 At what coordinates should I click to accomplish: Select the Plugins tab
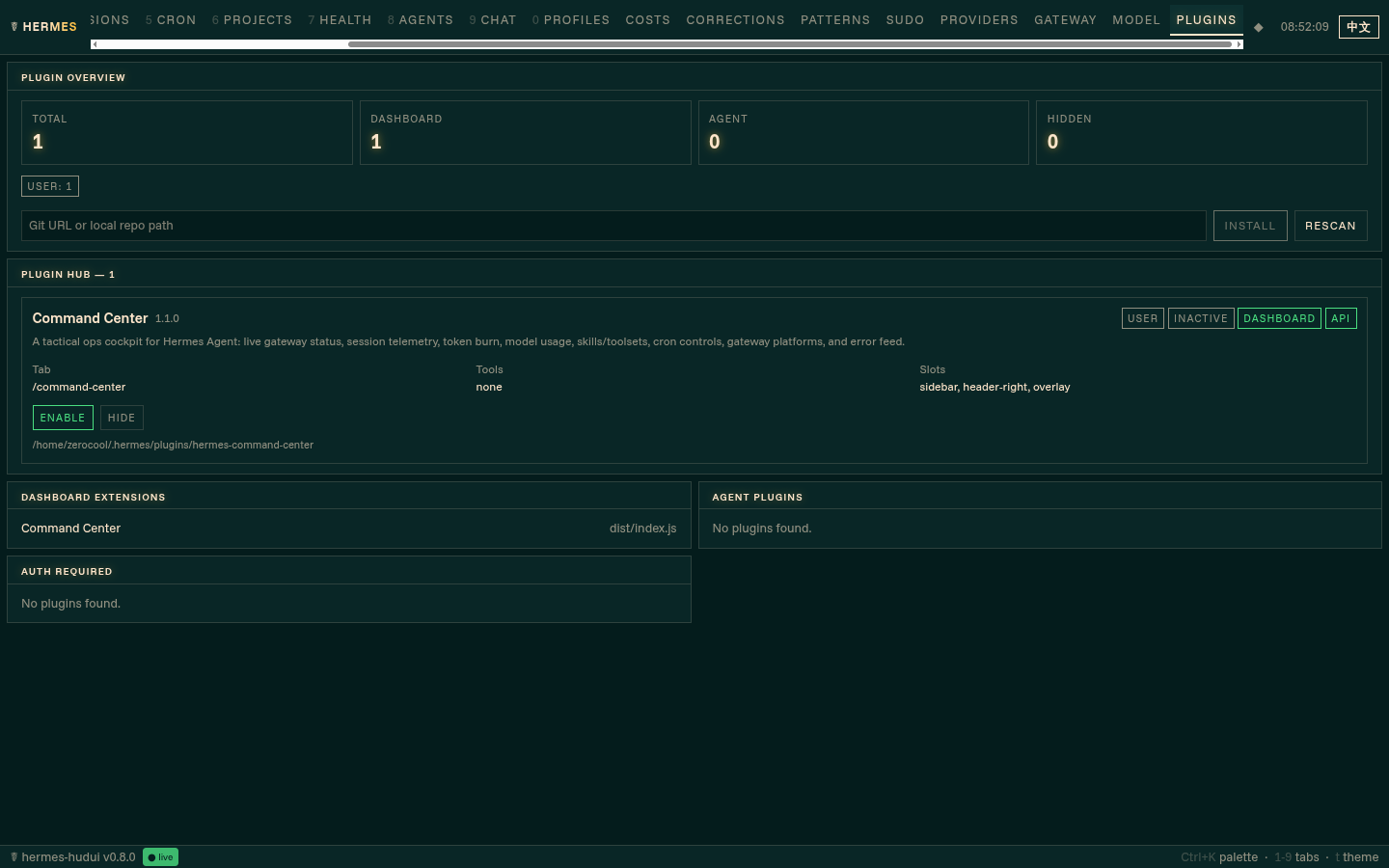click(1206, 19)
